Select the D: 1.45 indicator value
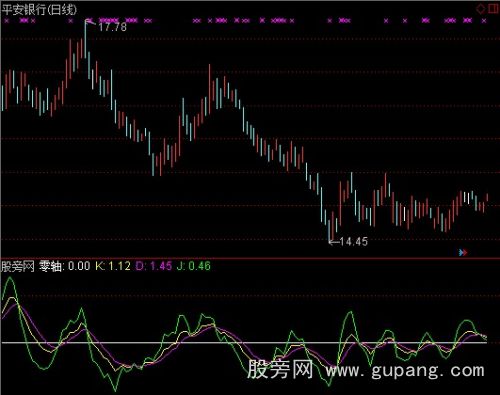Image resolution: width=500 pixels, height=395 pixels. (154, 266)
